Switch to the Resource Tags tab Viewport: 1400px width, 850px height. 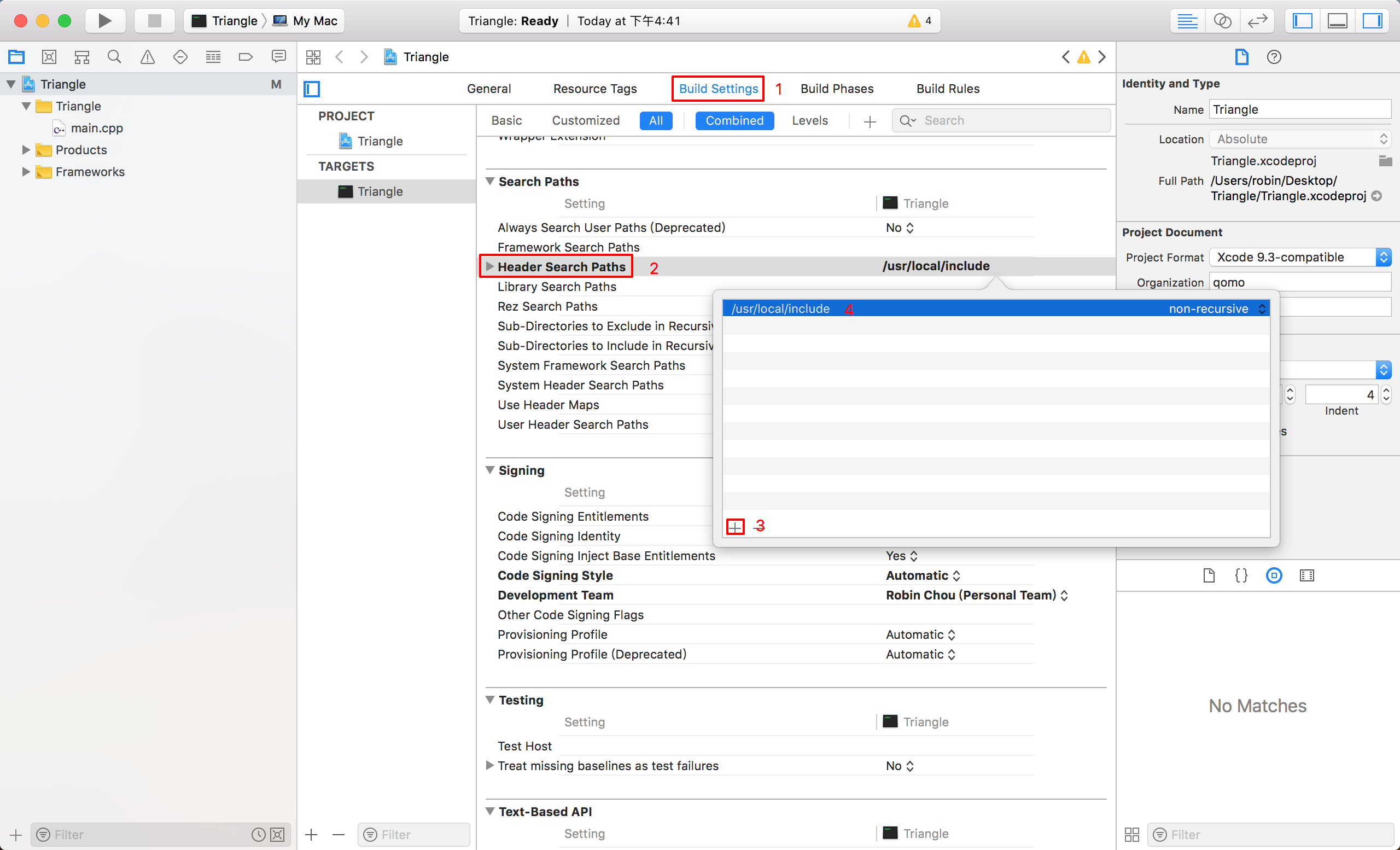coord(595,89)
